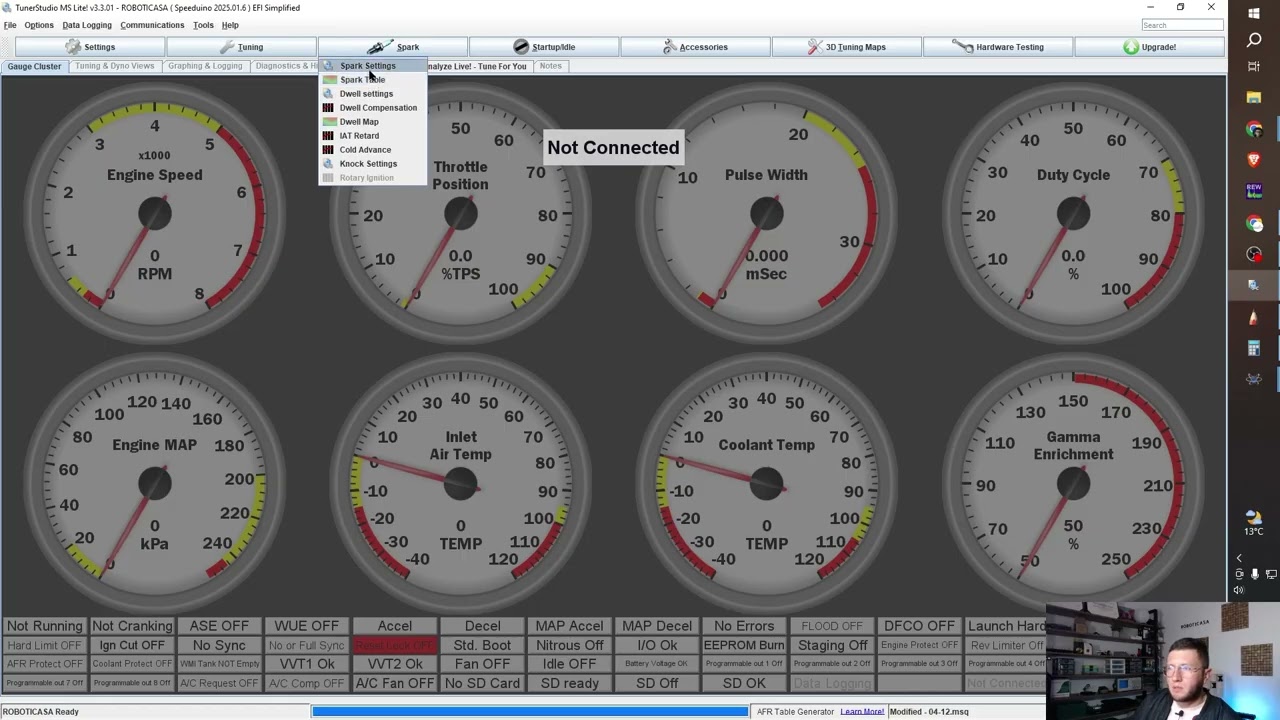1280x720 pixels.
Task: Open Dwell Map from dropdown
Action: [x=372, y=122]
